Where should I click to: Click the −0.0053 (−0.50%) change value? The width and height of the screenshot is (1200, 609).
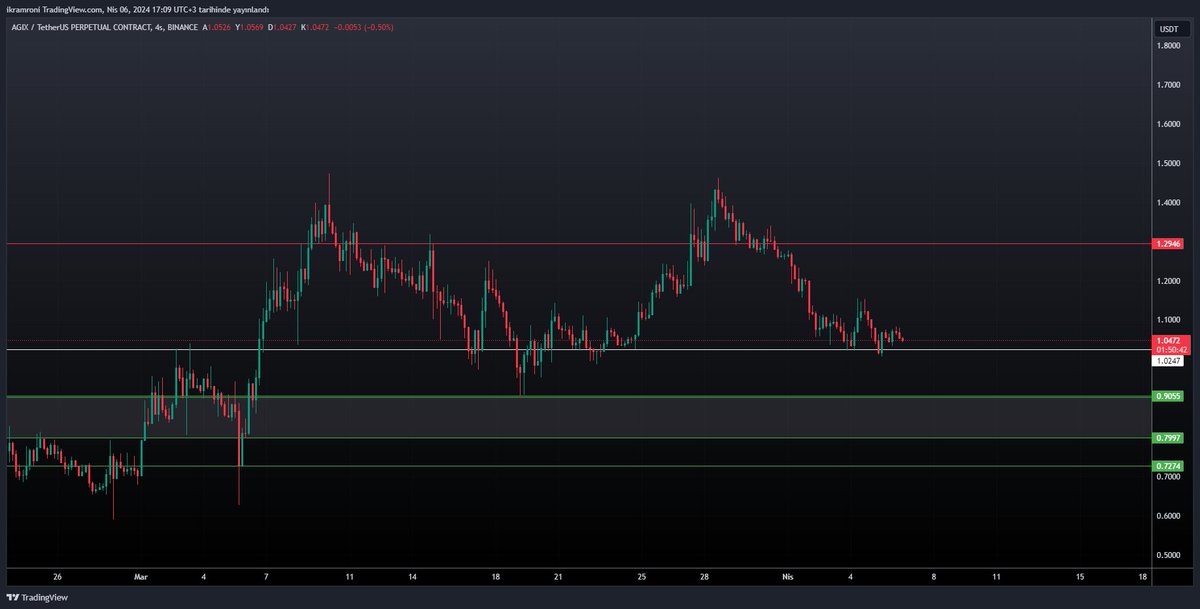363,27
